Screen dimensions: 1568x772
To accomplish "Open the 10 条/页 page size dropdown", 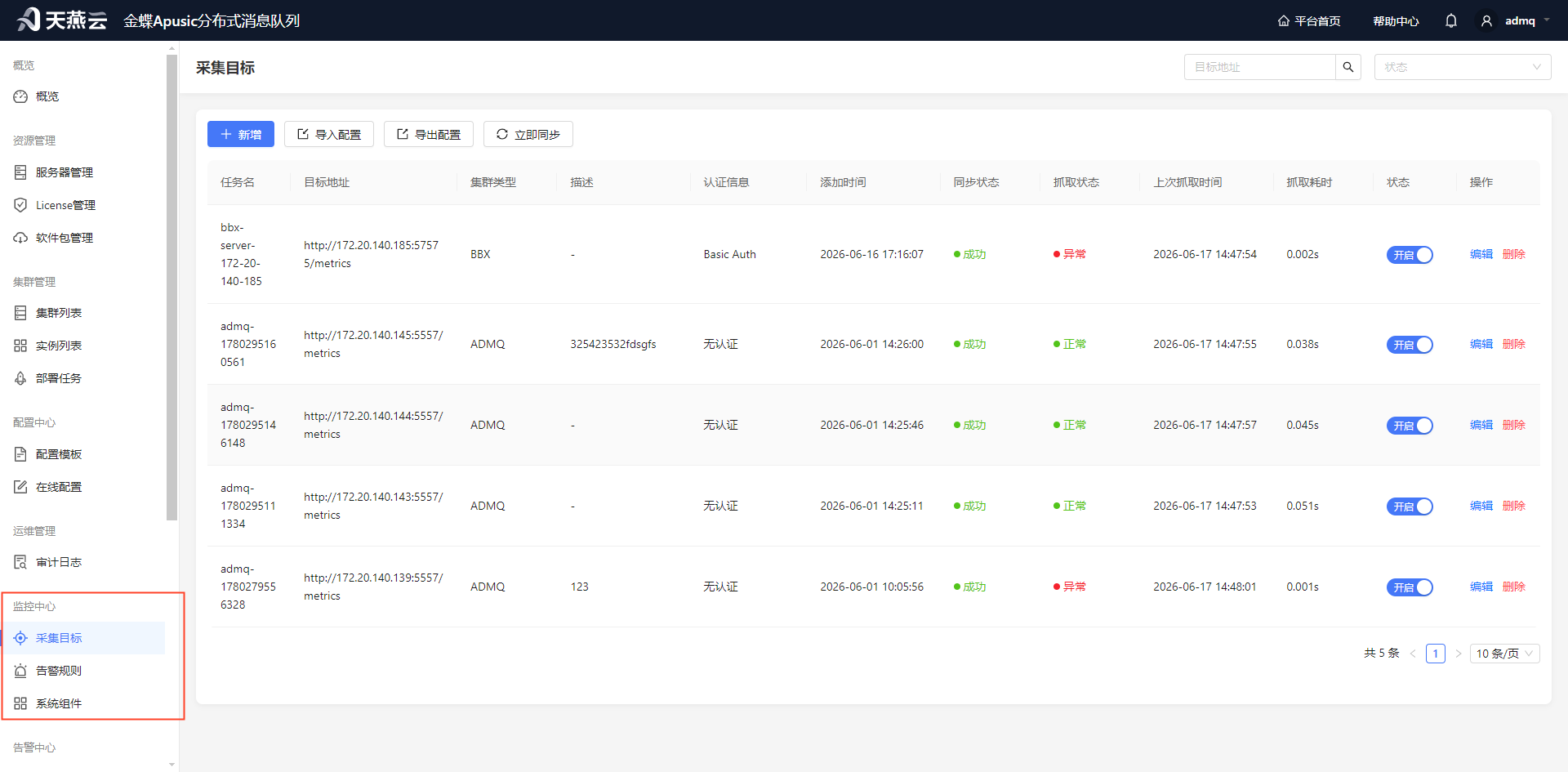I will (x=1504, y=654).
